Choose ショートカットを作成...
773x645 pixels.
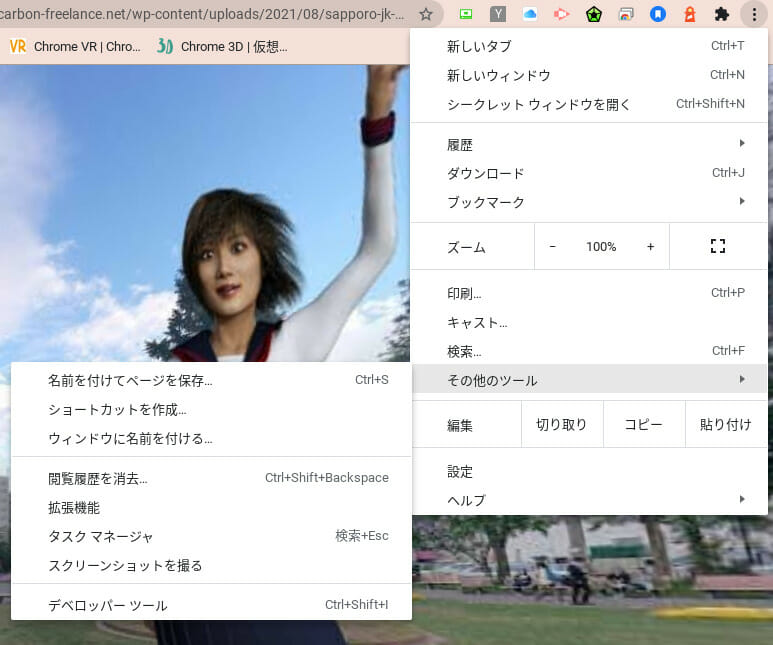(211, 409)
